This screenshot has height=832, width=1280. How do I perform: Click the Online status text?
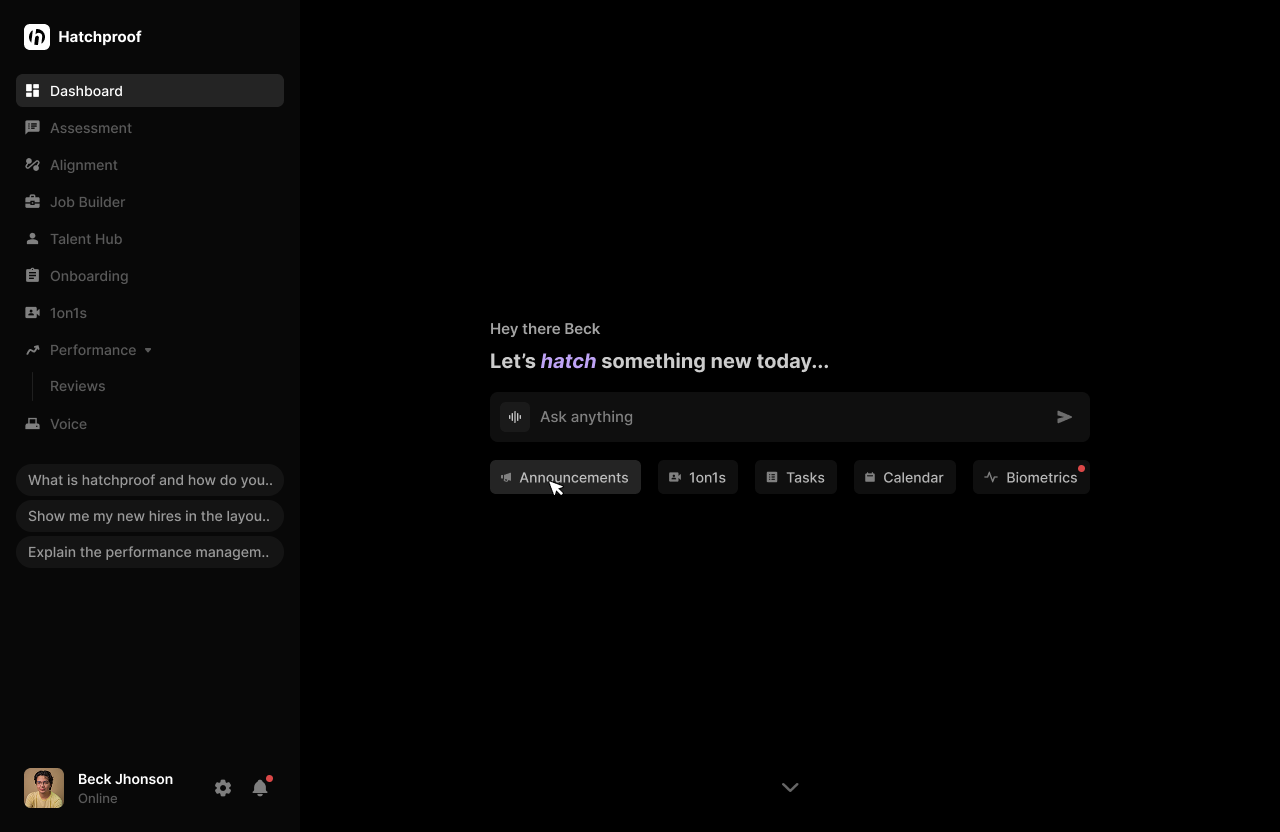(98, 798)
